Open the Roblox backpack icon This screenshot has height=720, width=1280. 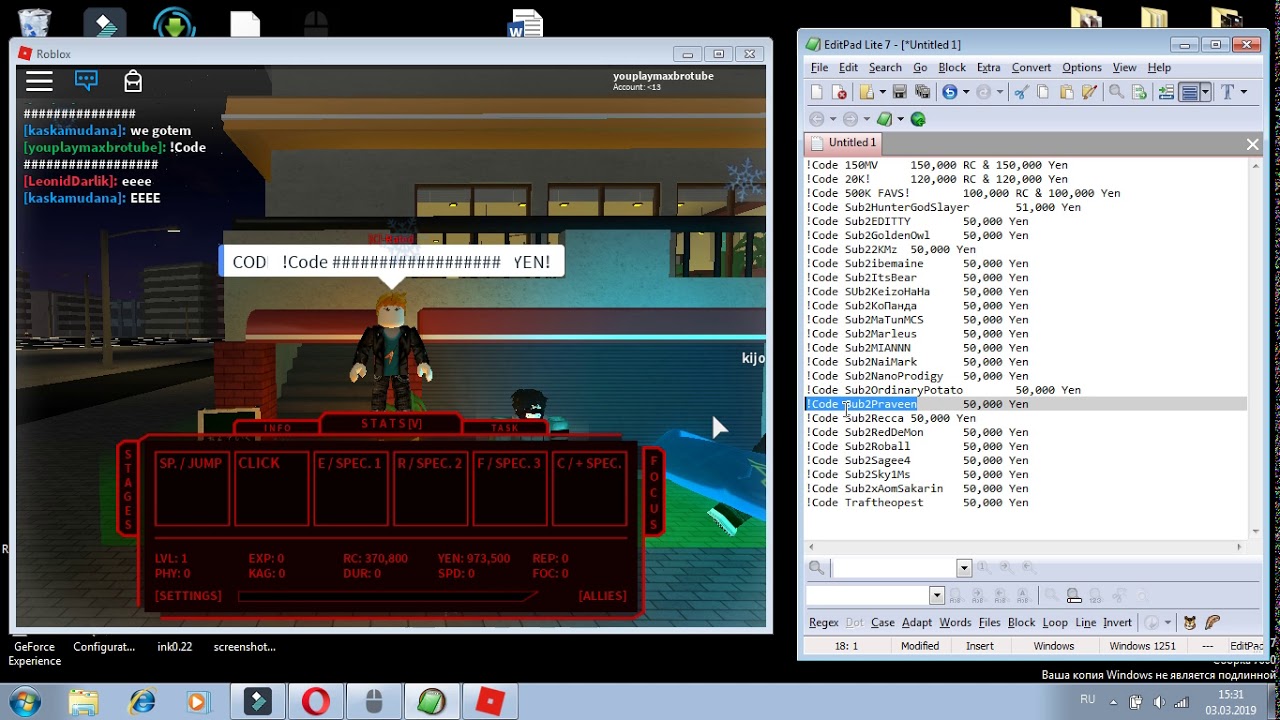[133, 81]
